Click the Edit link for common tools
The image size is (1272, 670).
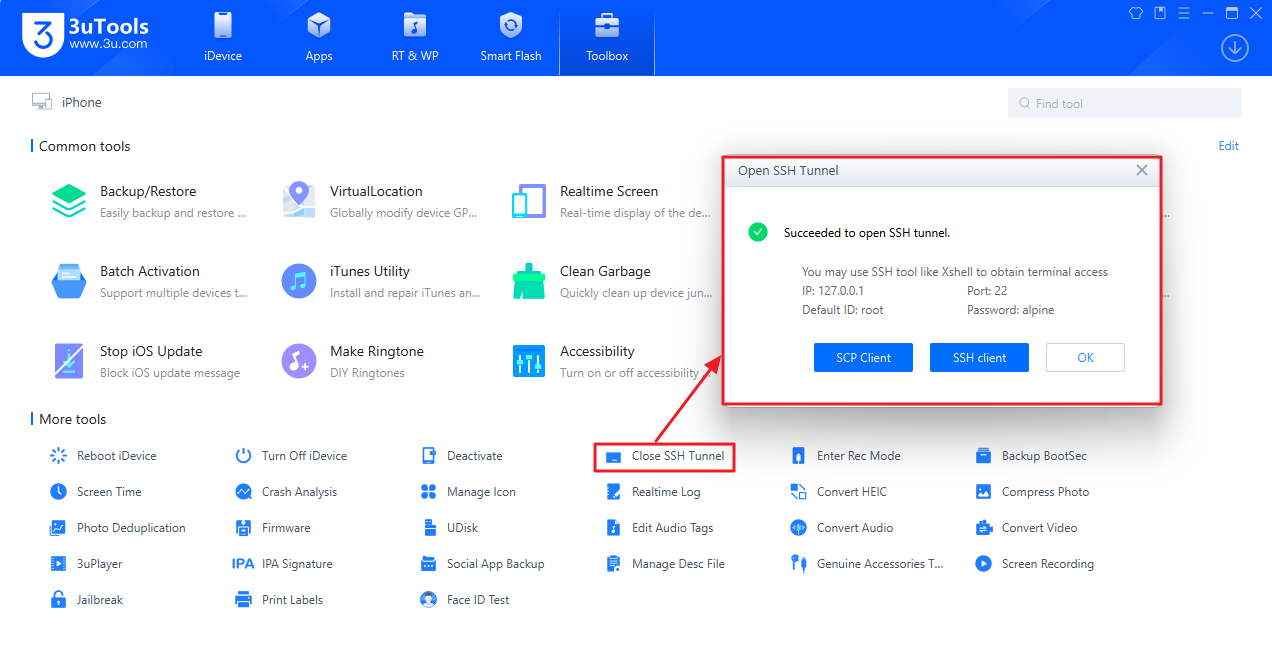click(x=1228, y=146)
